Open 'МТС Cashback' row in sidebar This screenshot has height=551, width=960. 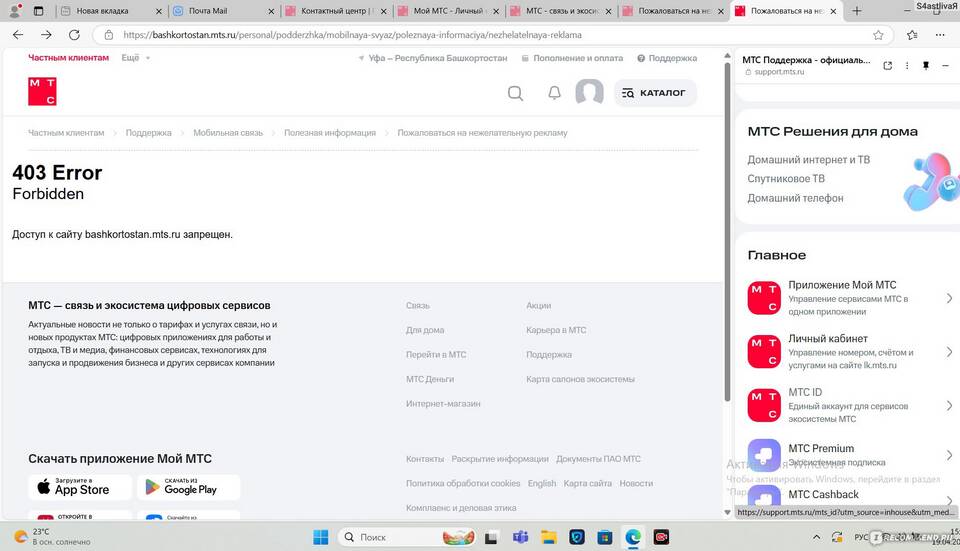pyautogui.click(x=850, y=495)
